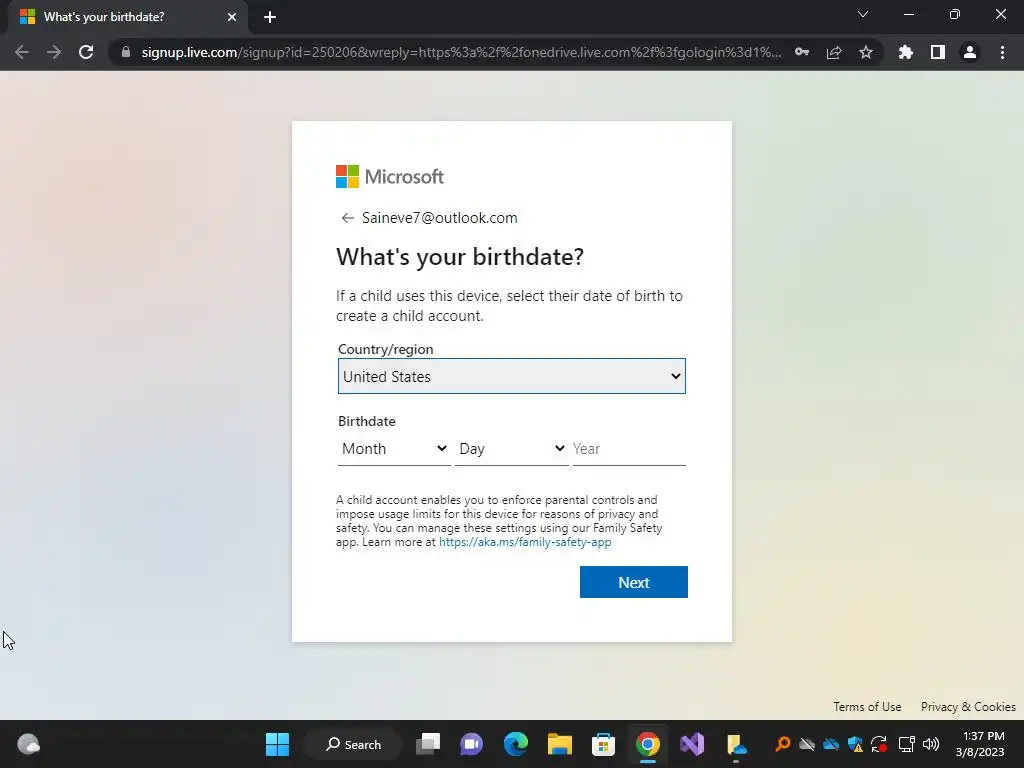
Task: Open the Chrome profile avatar
Action: pyautogui.click(x=970, y=52)
